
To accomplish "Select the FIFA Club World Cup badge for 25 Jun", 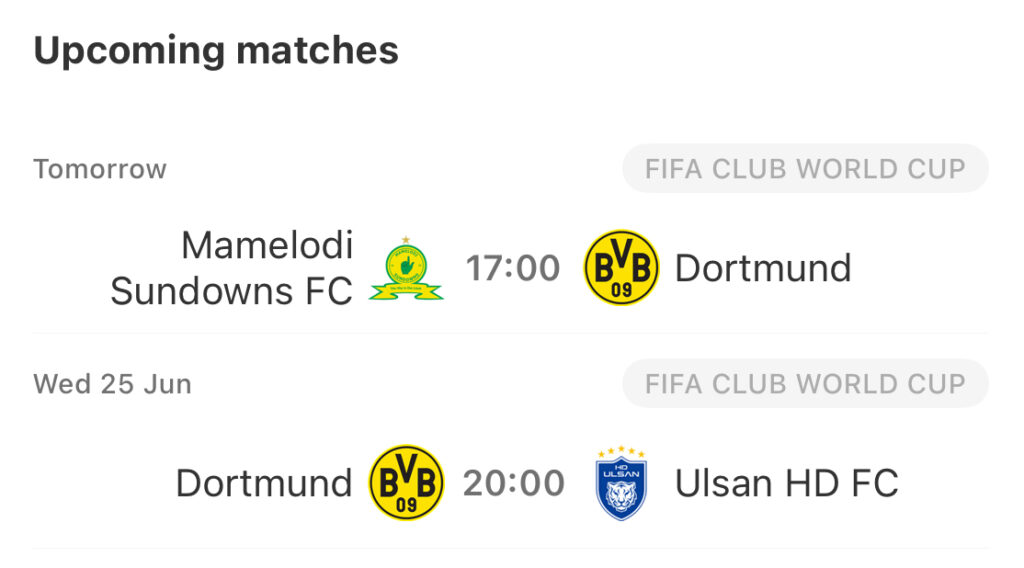I will coord(805,384).
